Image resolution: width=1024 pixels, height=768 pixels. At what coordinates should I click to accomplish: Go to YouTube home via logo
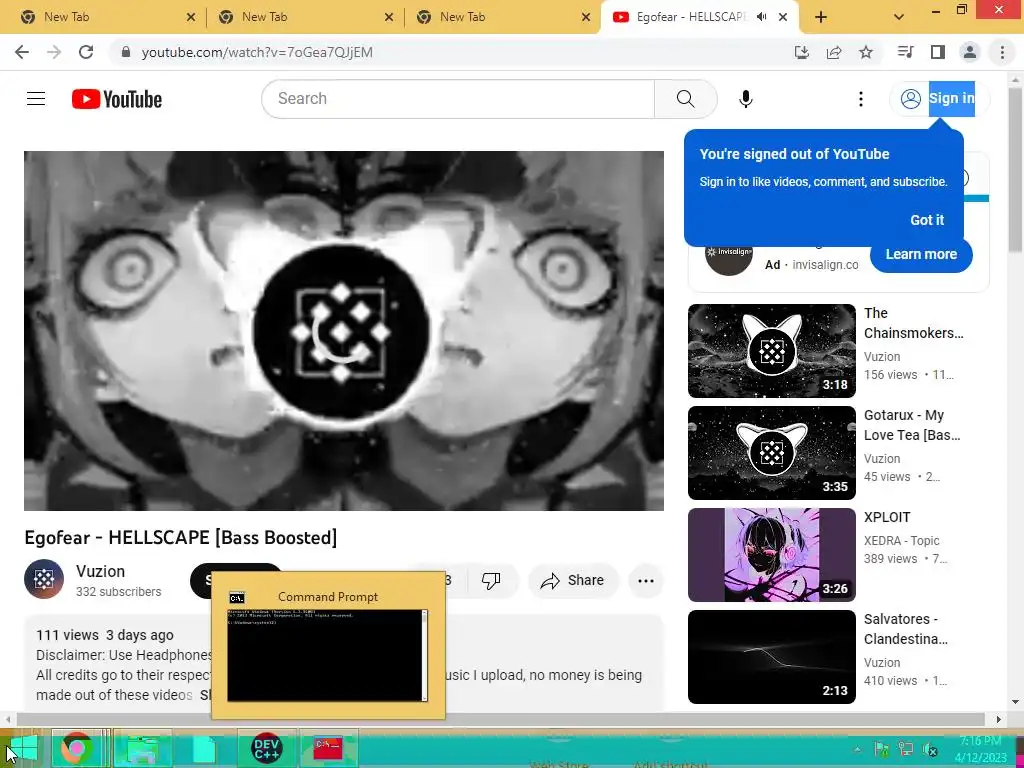click(117, 99)
